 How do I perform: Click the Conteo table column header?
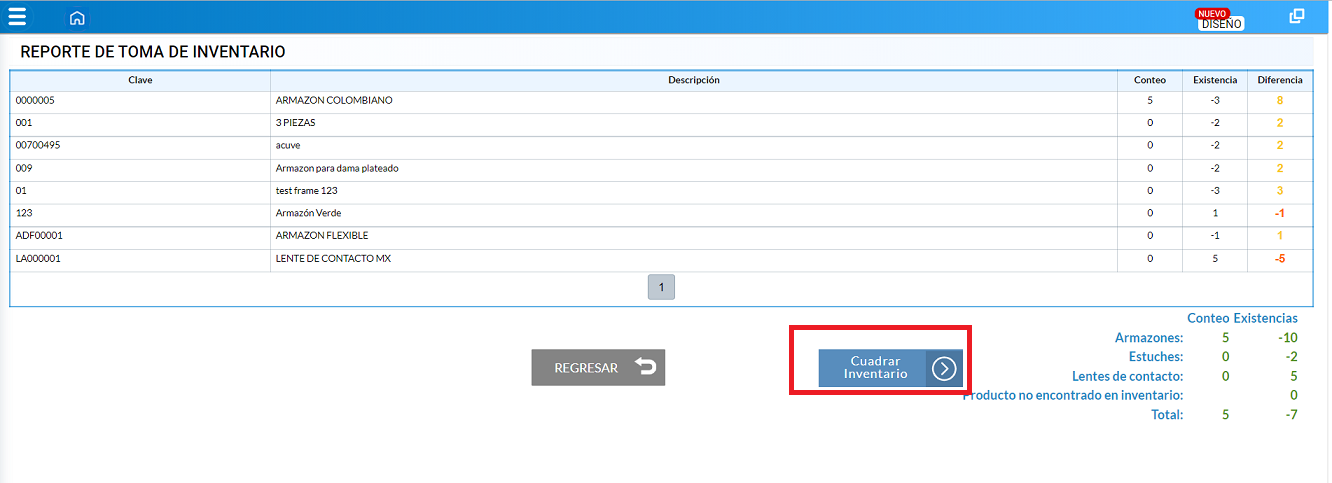tap(1150, 80)
